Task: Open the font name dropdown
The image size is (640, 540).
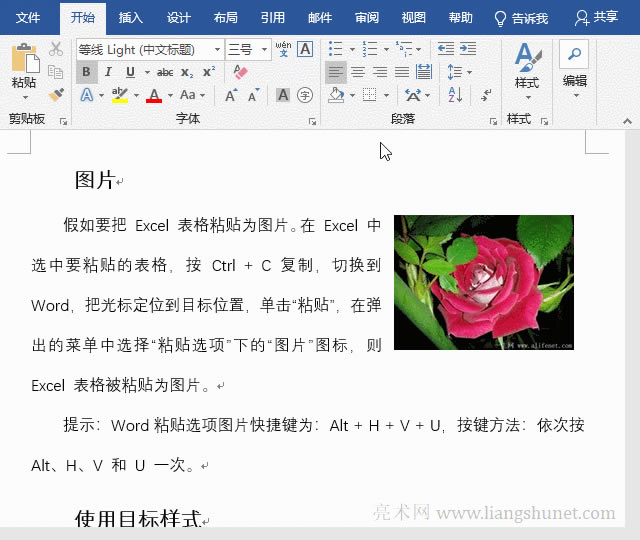Action: pos(217,50)
